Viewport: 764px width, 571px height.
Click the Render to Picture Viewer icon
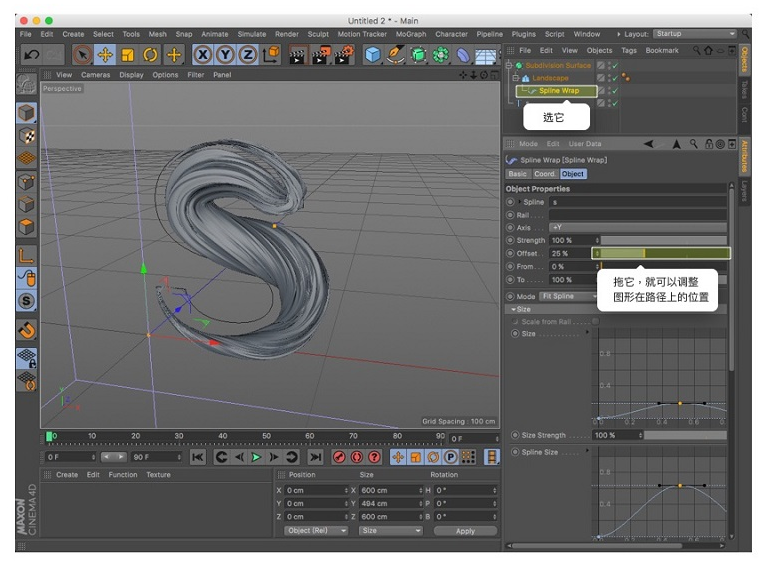pyautogui.click(x=320, y=55)
